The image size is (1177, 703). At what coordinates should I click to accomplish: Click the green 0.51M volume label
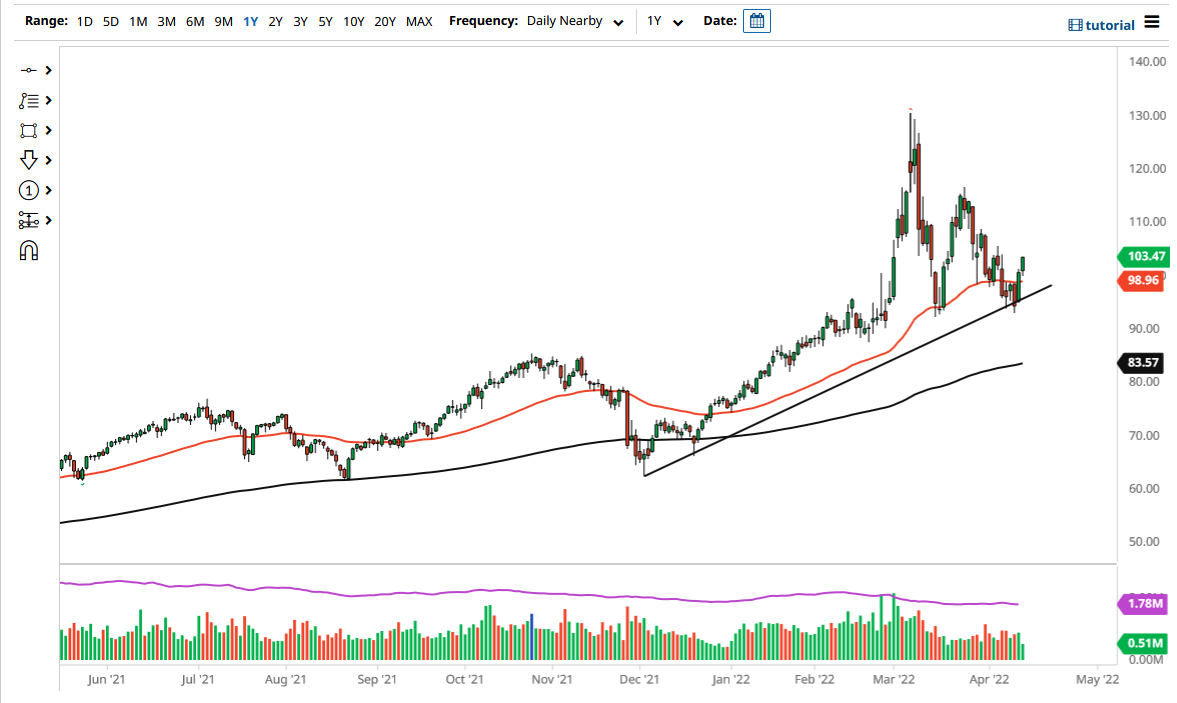point(1144,643)
